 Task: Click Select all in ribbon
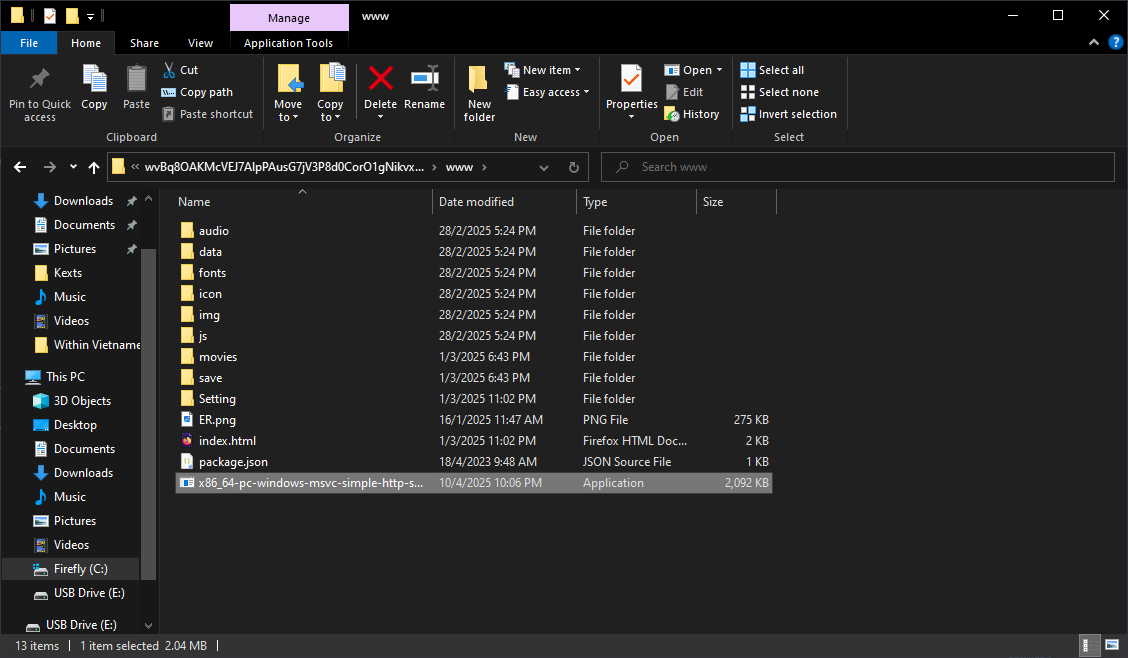click(x=772, y=70)
